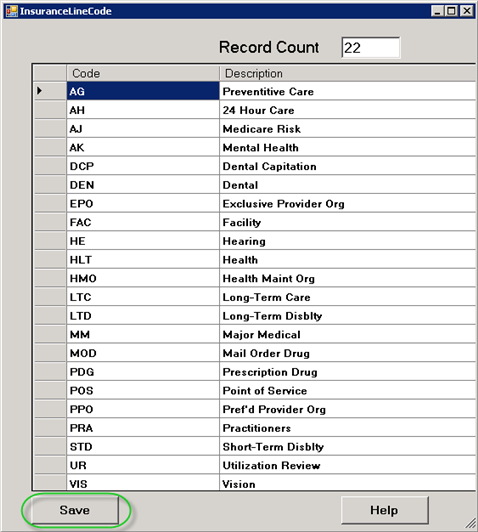Click the Prescription Drug description cell

coord(348,372)
